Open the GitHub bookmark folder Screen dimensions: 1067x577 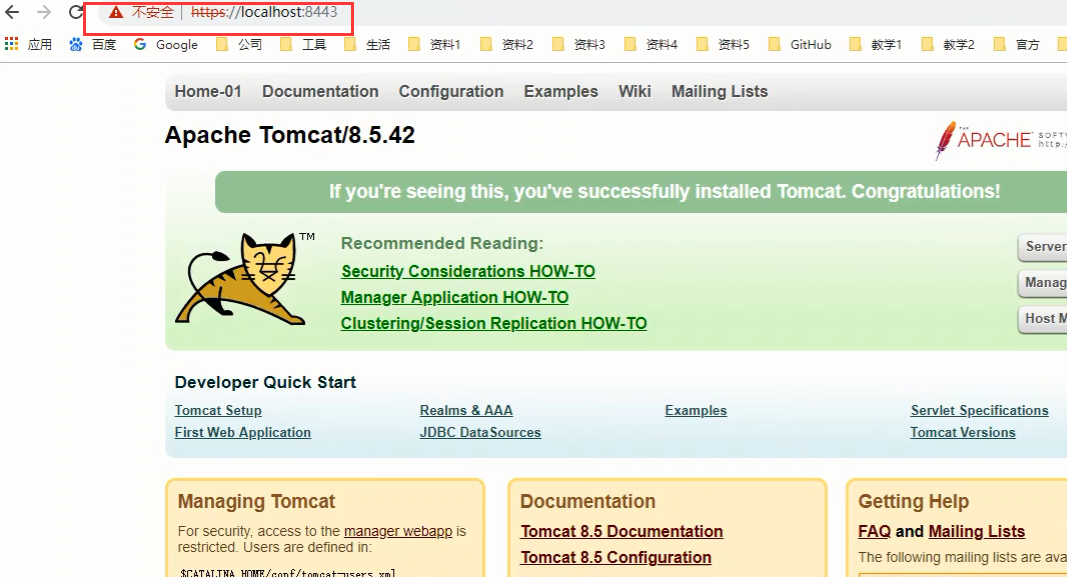click(x=800, y=44)
